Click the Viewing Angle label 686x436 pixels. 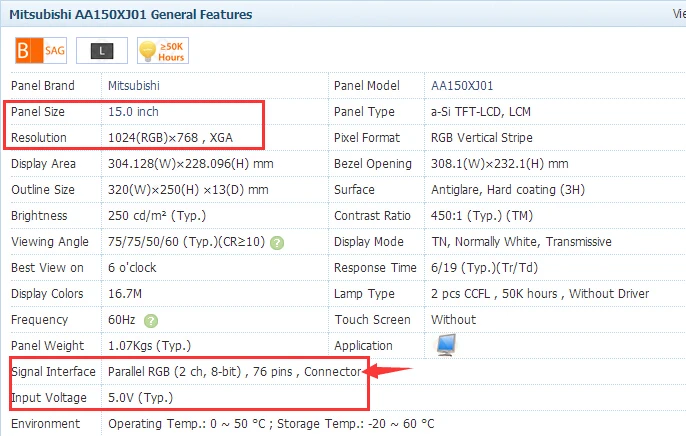[x=50, y=242]
